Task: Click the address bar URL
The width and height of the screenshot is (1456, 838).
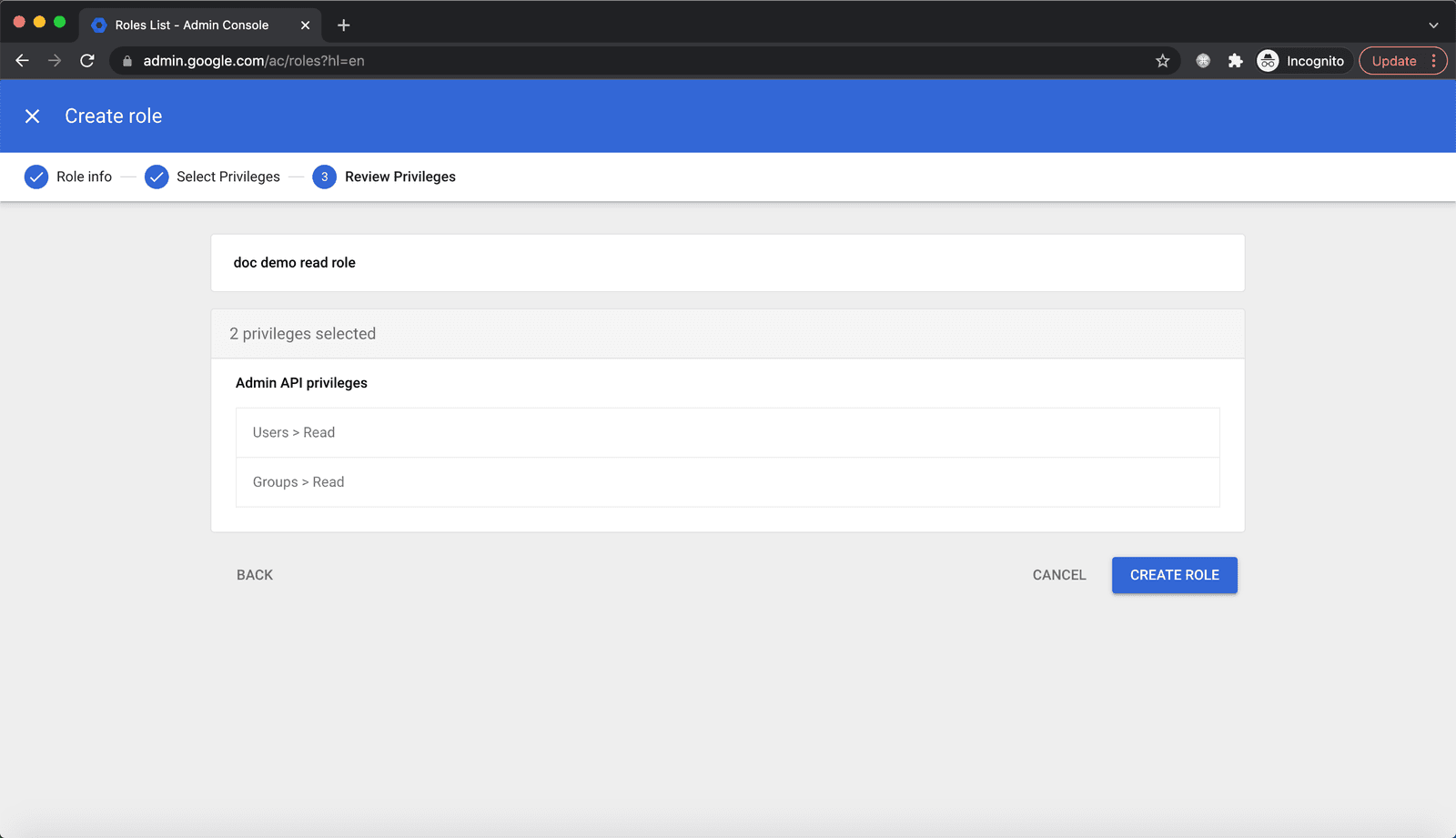Action: point(254,61)
